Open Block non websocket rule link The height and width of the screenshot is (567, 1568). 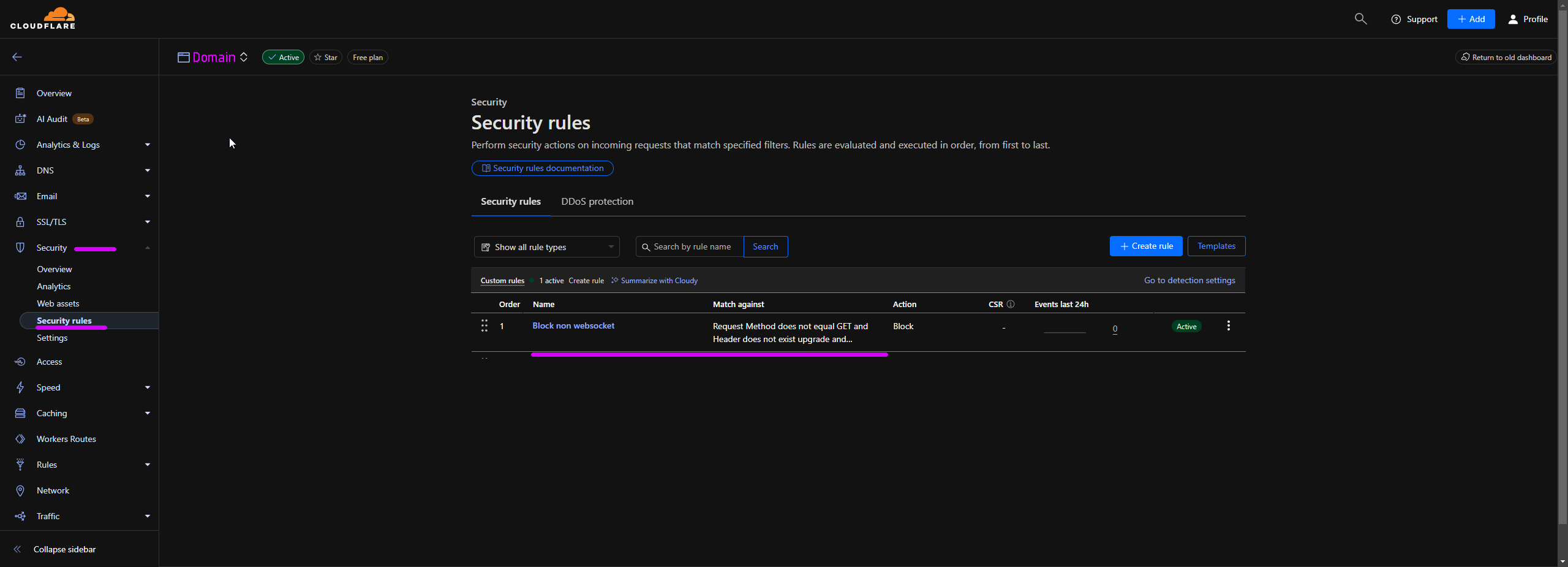[x=573, y=326]
